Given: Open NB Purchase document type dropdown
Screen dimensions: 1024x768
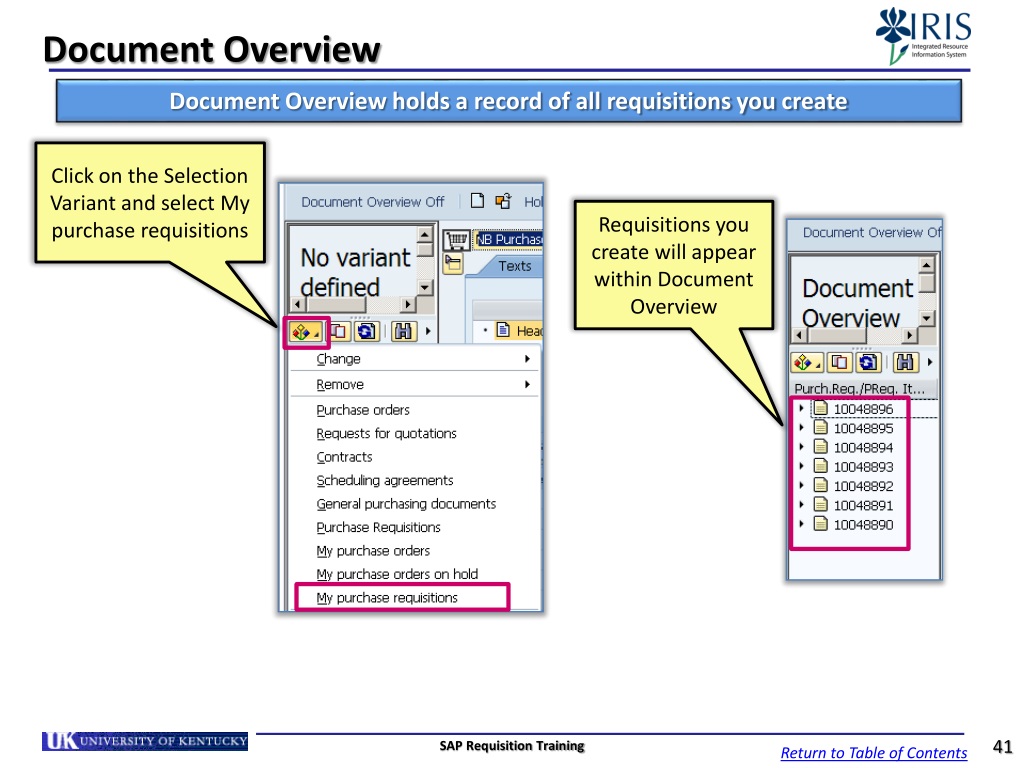Looking at the screenshot, I should (509, 240).
